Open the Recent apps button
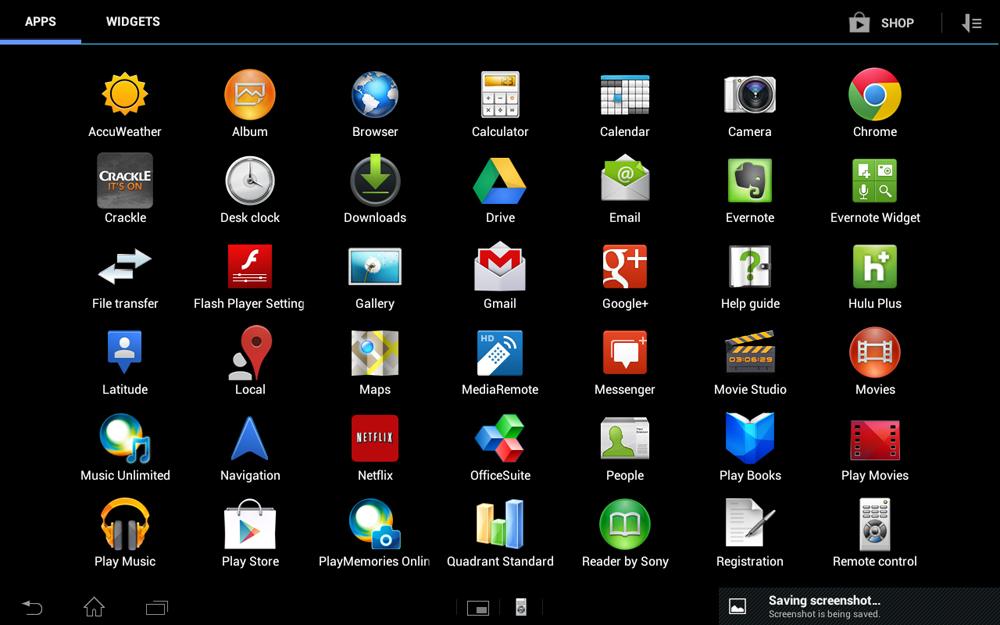The width and height of the screenshot is (1000, 625). [157, 607]
